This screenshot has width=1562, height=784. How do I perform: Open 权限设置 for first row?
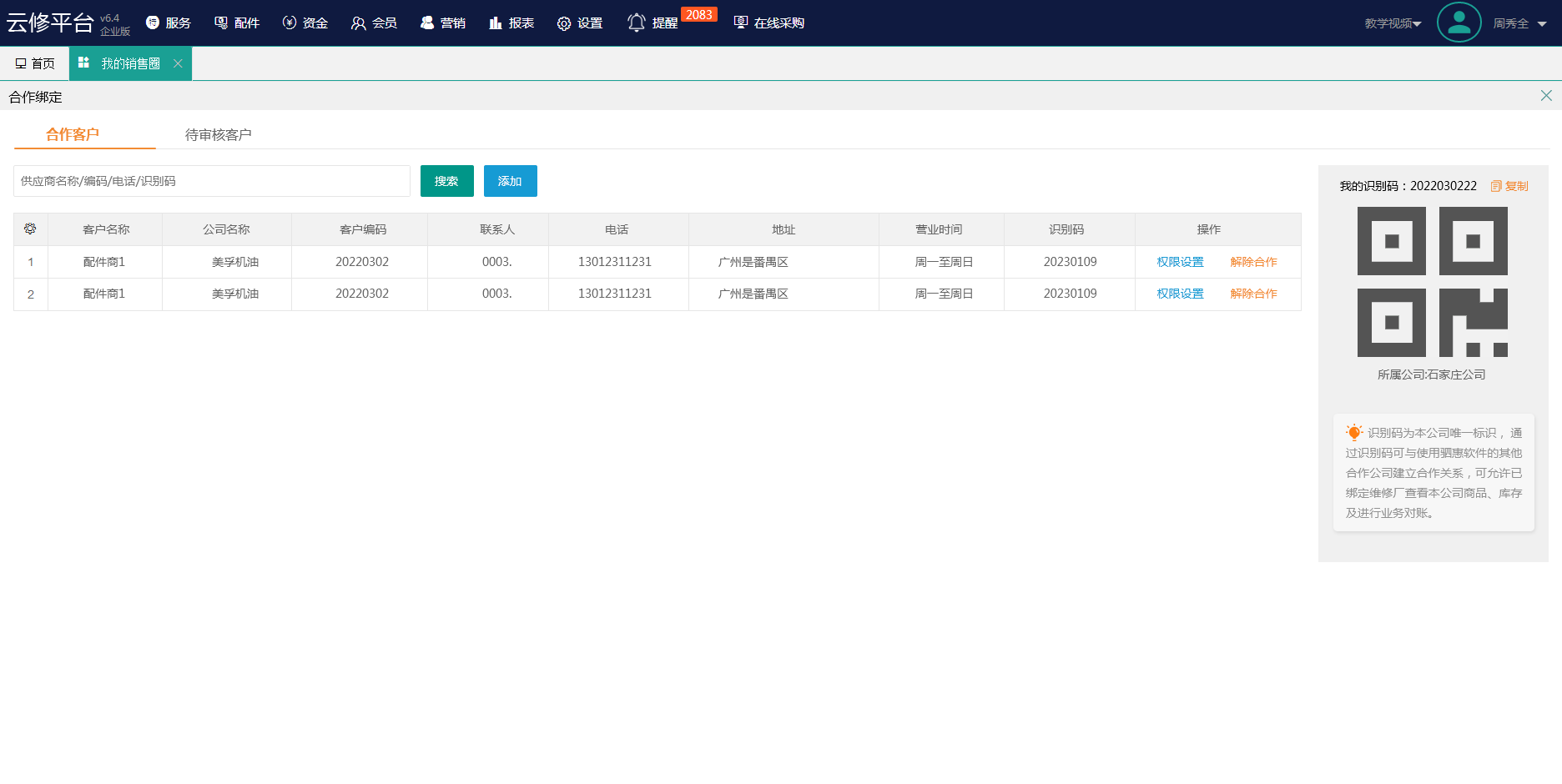(x=1180, y=262)
